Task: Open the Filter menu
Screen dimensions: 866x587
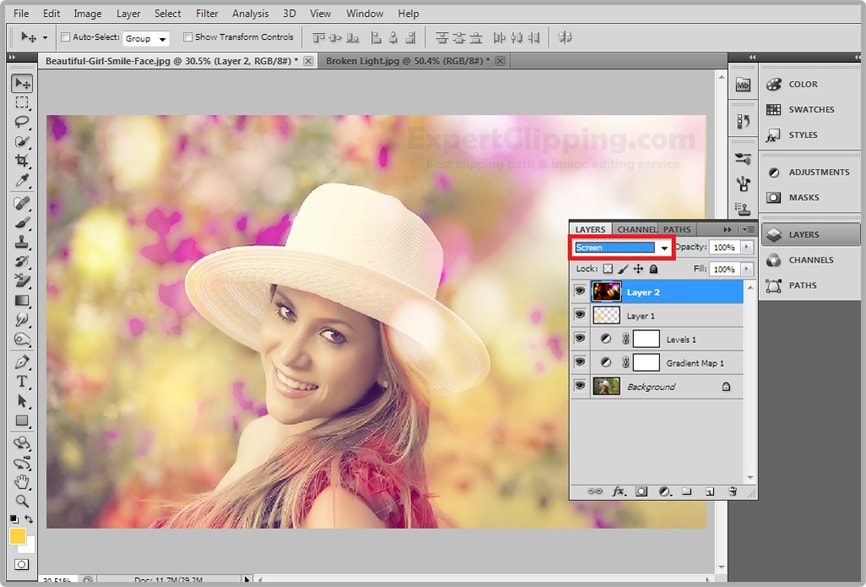Action: 207,14
